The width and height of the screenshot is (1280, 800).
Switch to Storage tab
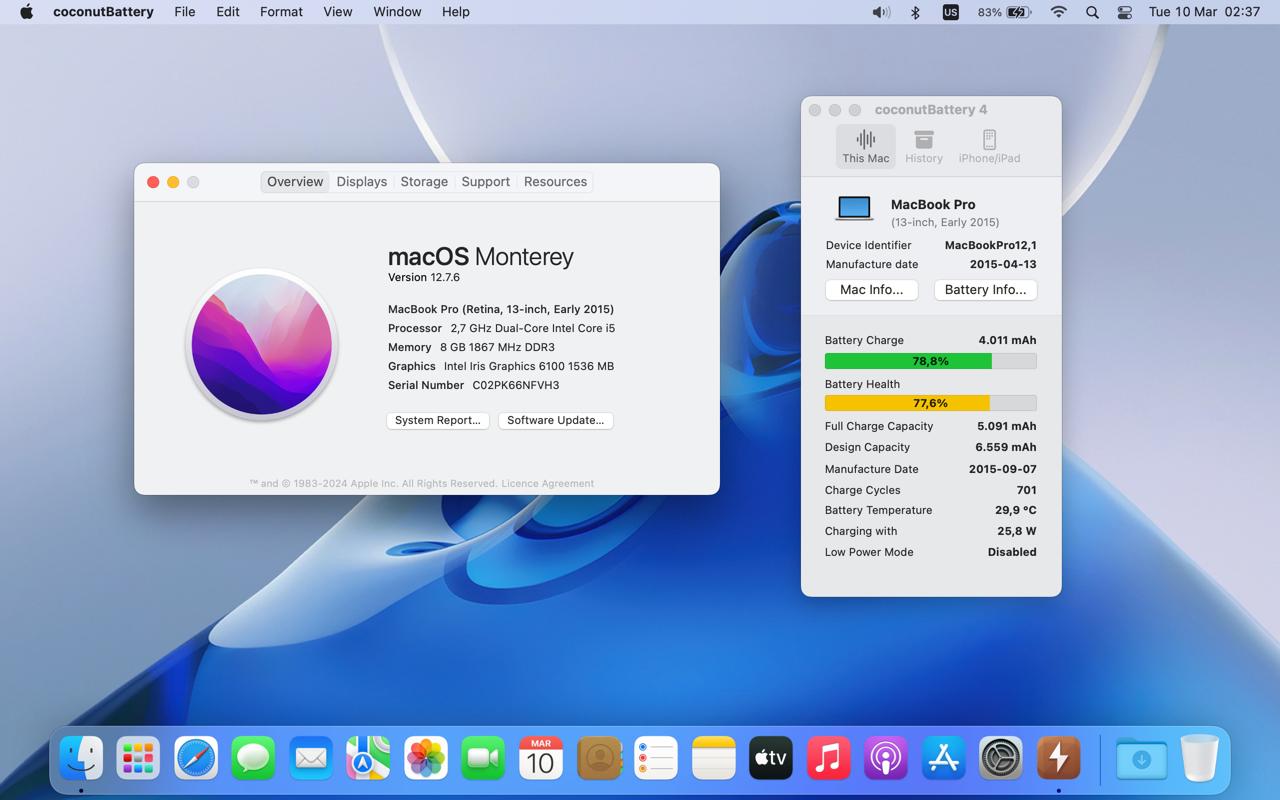pyautogui.click(x=424, y=182)
